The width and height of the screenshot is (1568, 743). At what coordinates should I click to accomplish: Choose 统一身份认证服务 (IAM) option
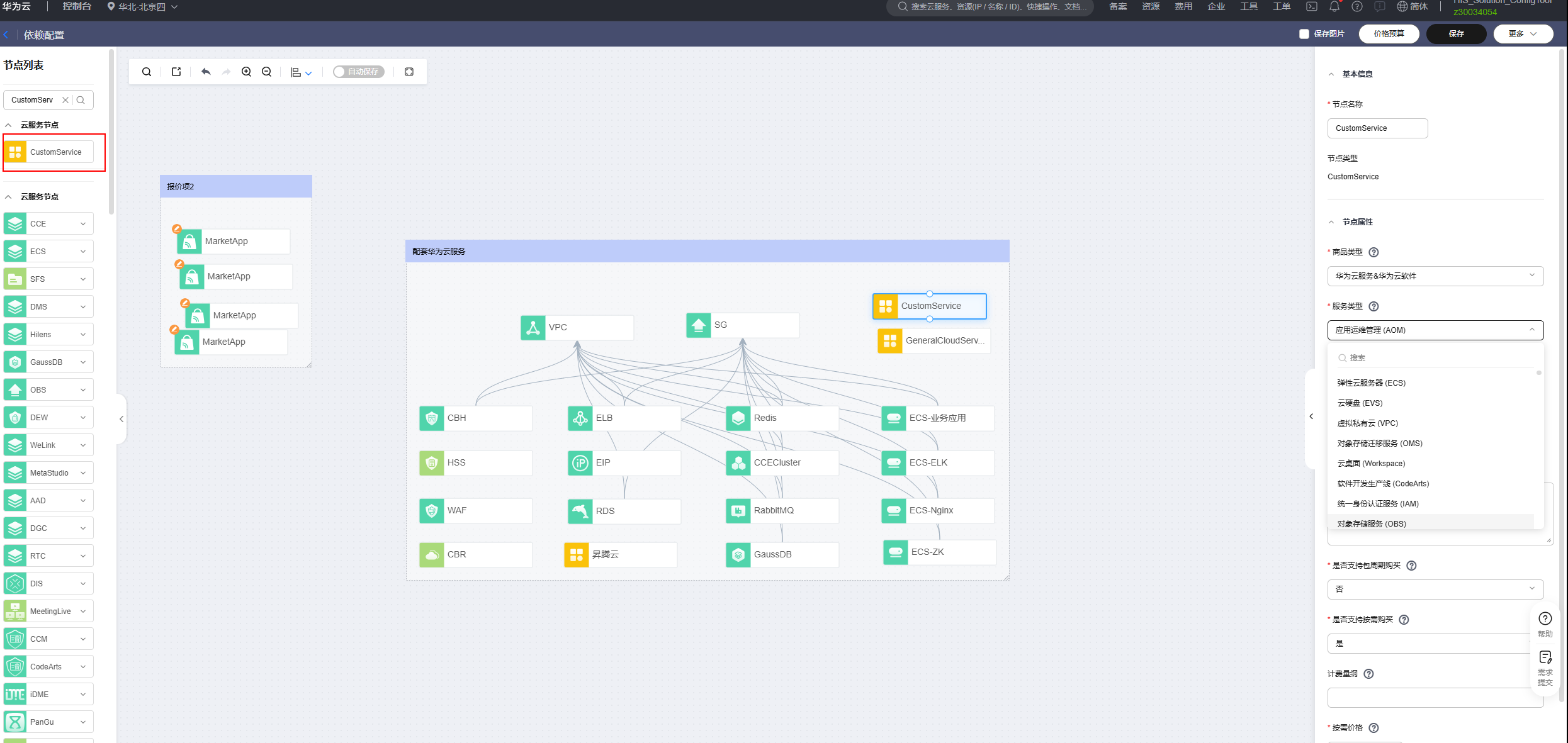pos(1378,504)
